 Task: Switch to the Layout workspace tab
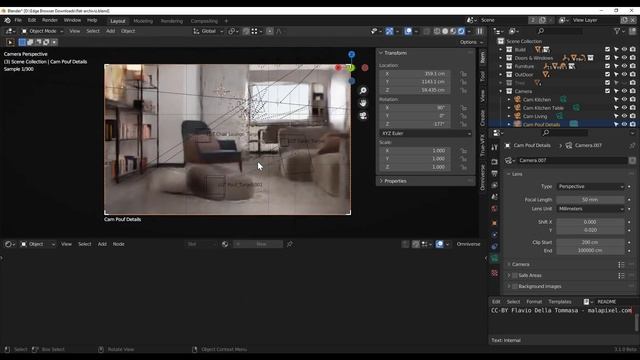[118, 21]
